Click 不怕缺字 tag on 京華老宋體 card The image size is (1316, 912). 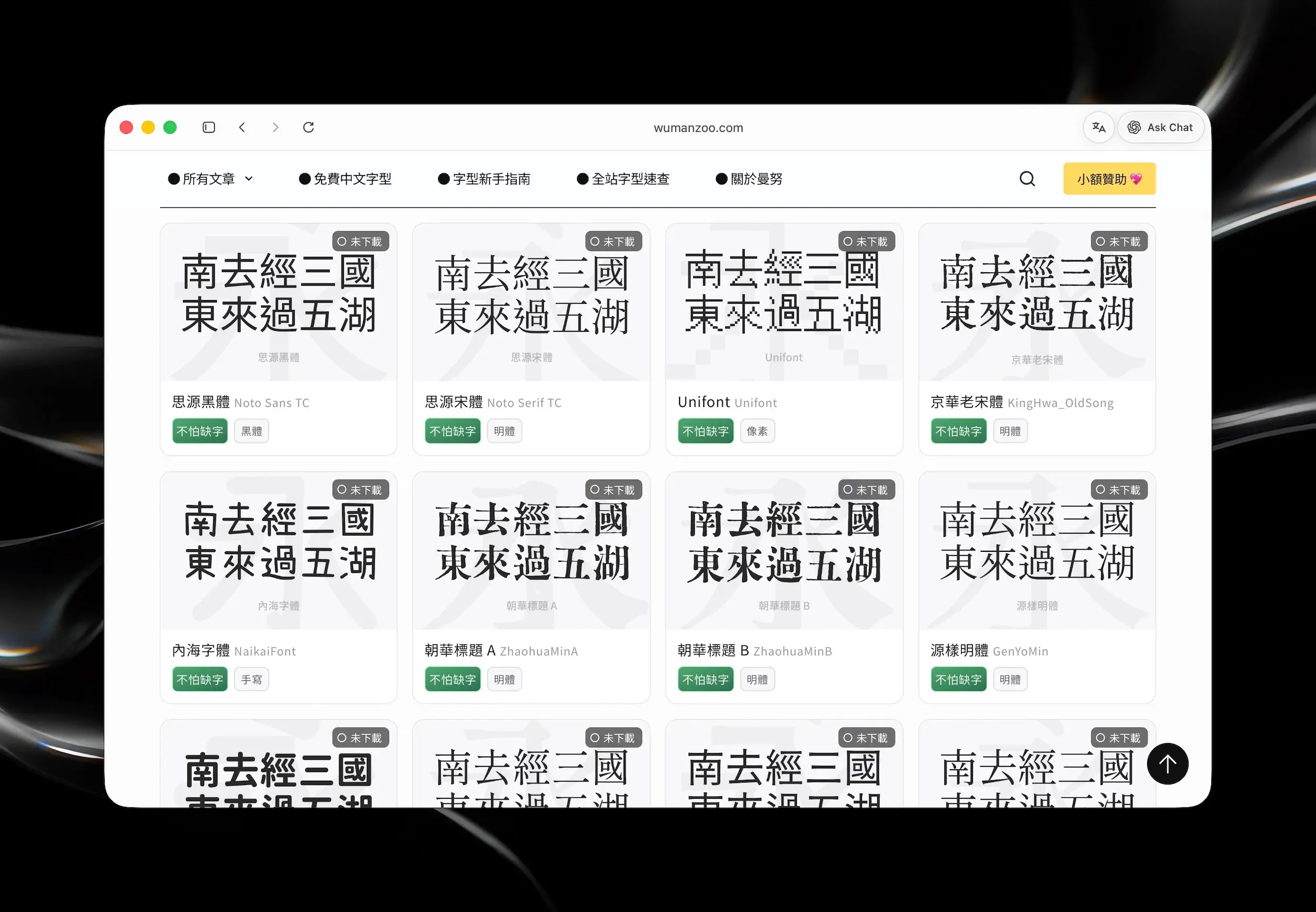(x=959, y=431)
